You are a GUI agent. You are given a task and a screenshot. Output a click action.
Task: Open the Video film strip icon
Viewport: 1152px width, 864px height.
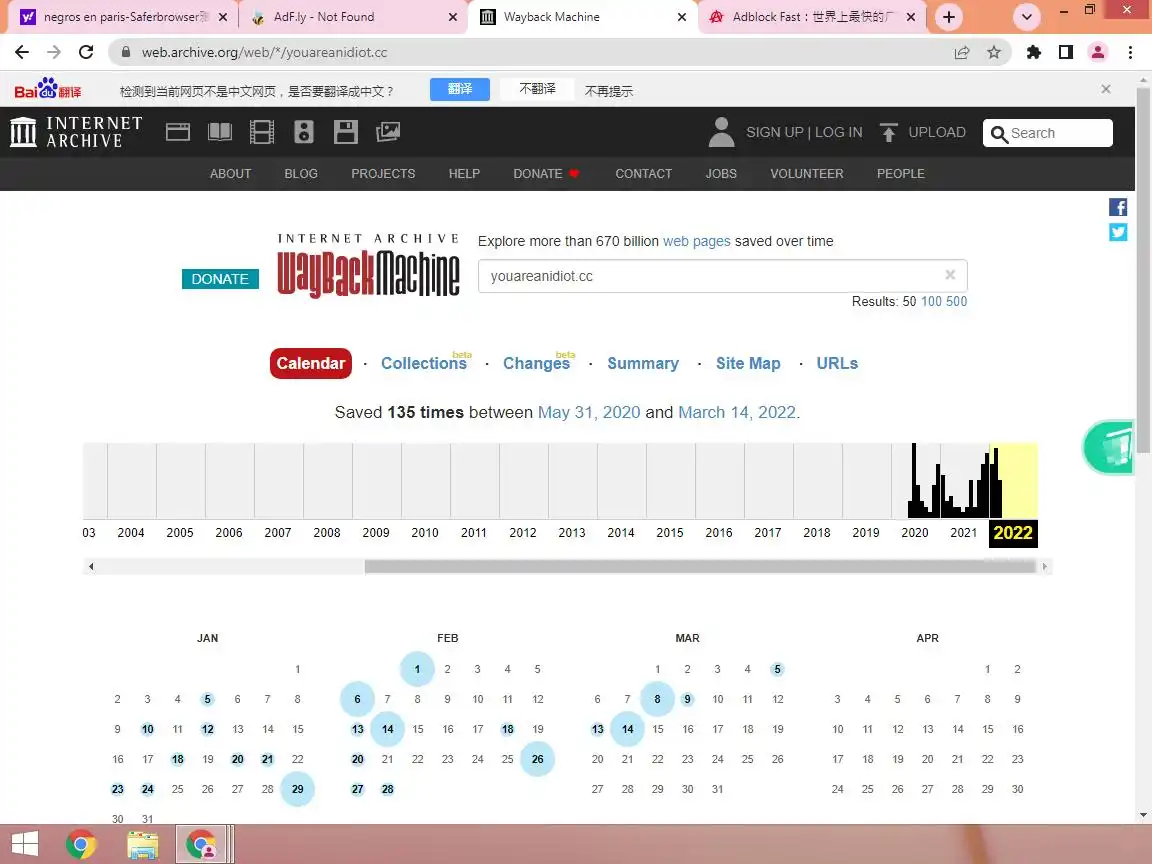262,132
